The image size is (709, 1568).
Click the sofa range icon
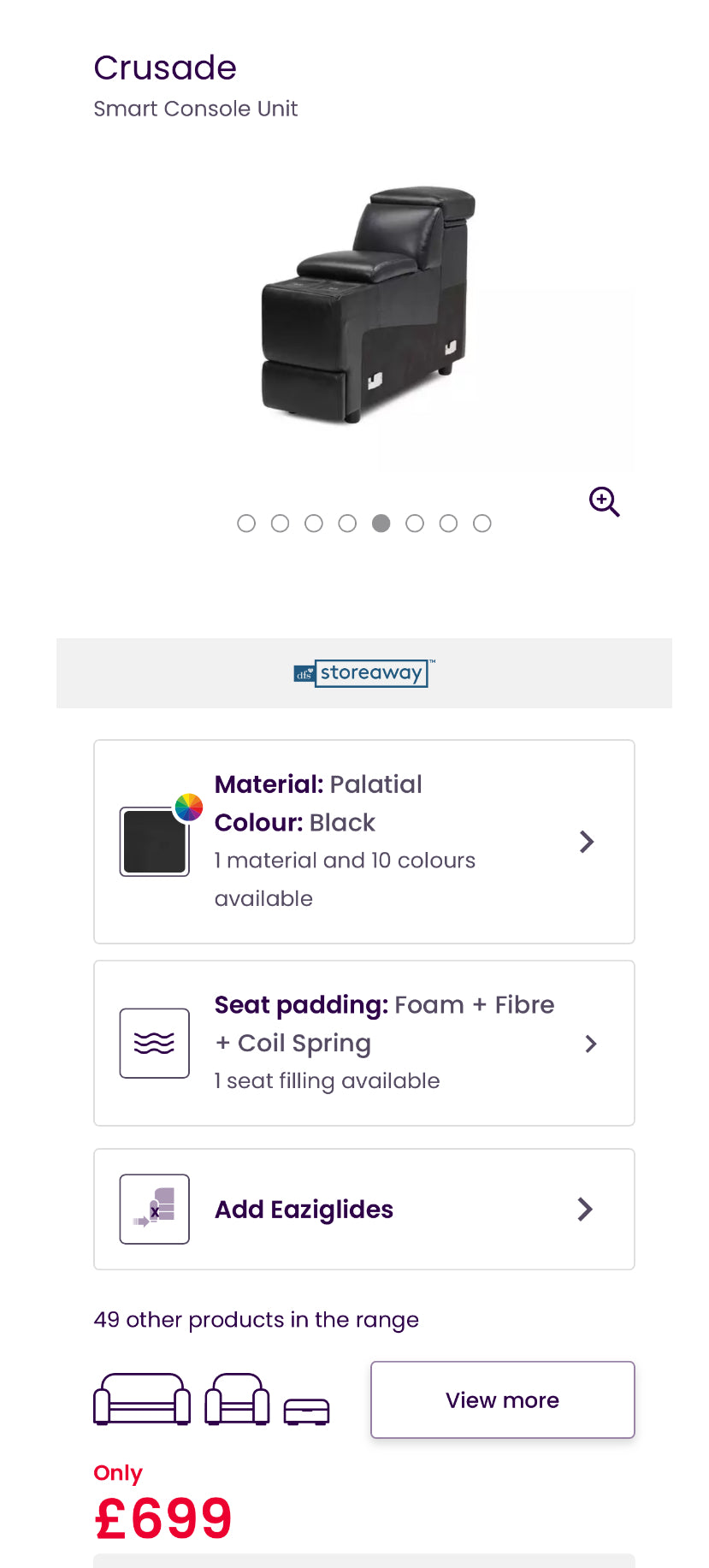click(x=142, y=1399)
